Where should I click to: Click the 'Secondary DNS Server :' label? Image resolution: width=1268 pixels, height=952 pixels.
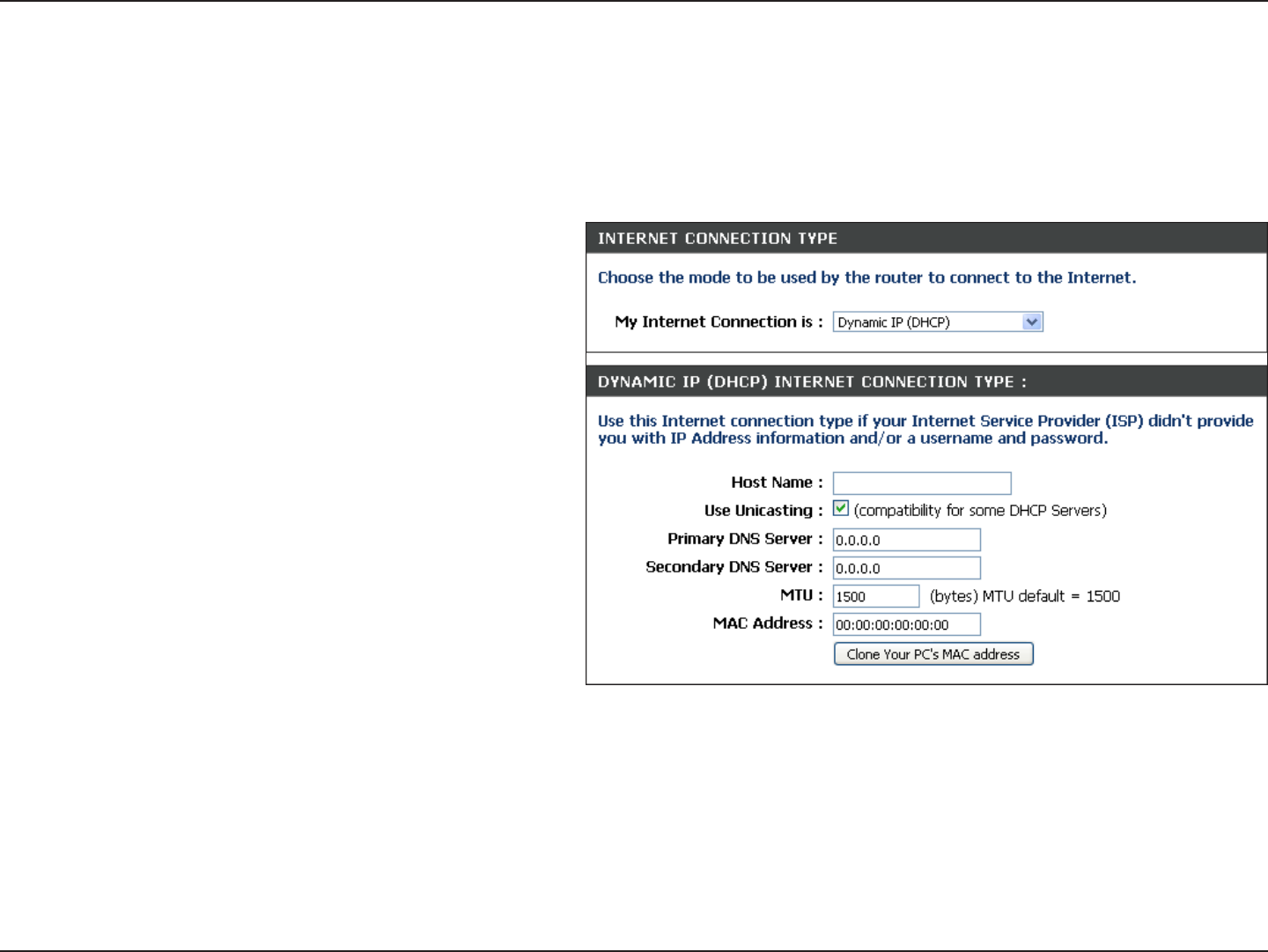coord(734,567)
